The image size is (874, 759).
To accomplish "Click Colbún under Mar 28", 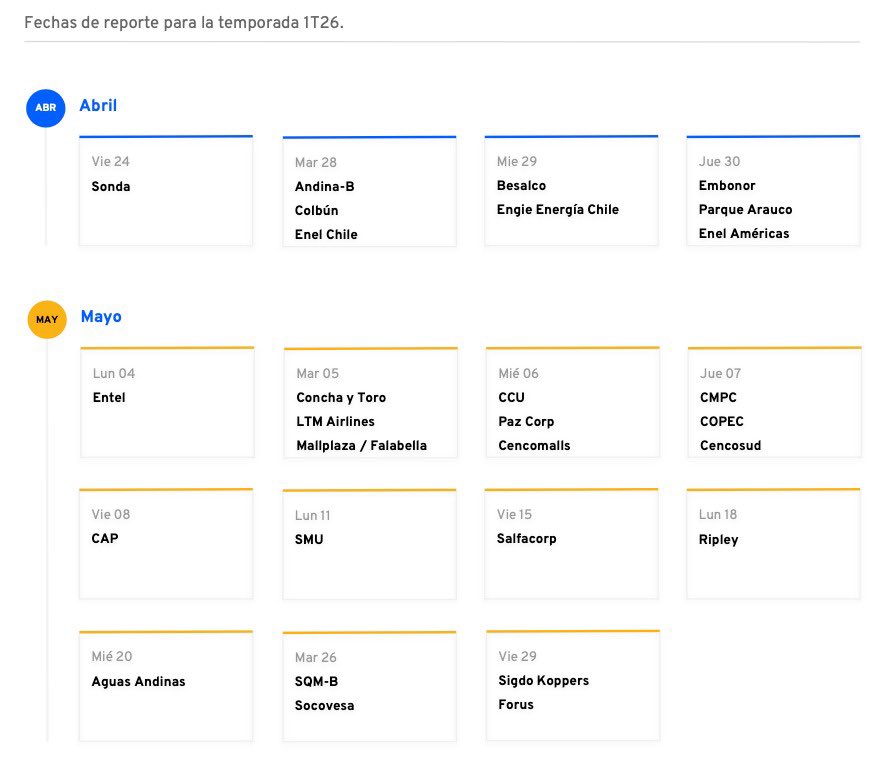I will (x=317, y=210).
